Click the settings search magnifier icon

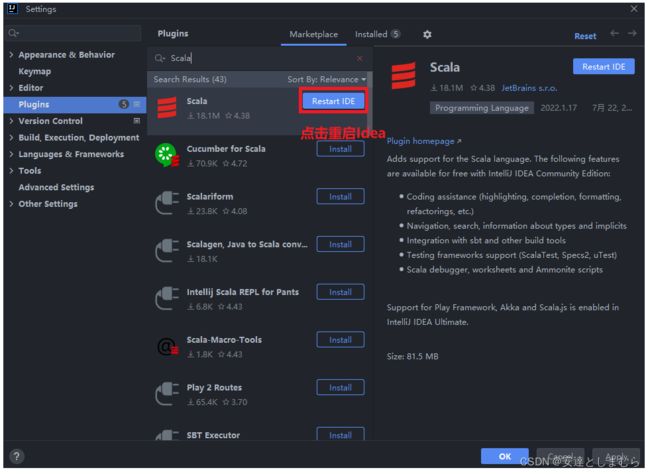[x=14, y=33]
